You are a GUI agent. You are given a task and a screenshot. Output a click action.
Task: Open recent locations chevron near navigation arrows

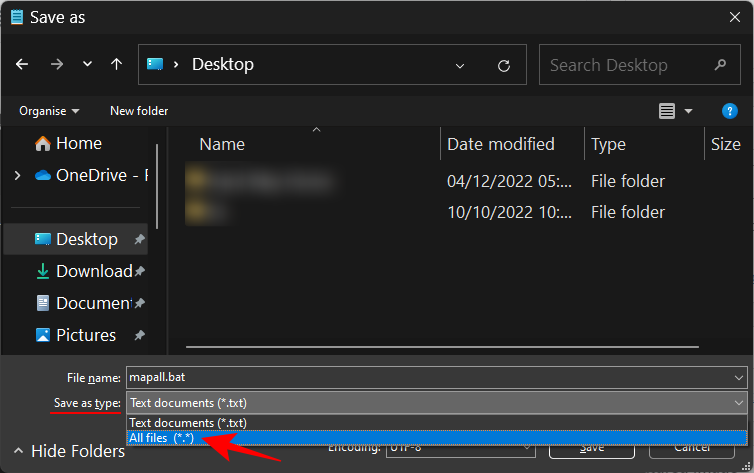87,63
